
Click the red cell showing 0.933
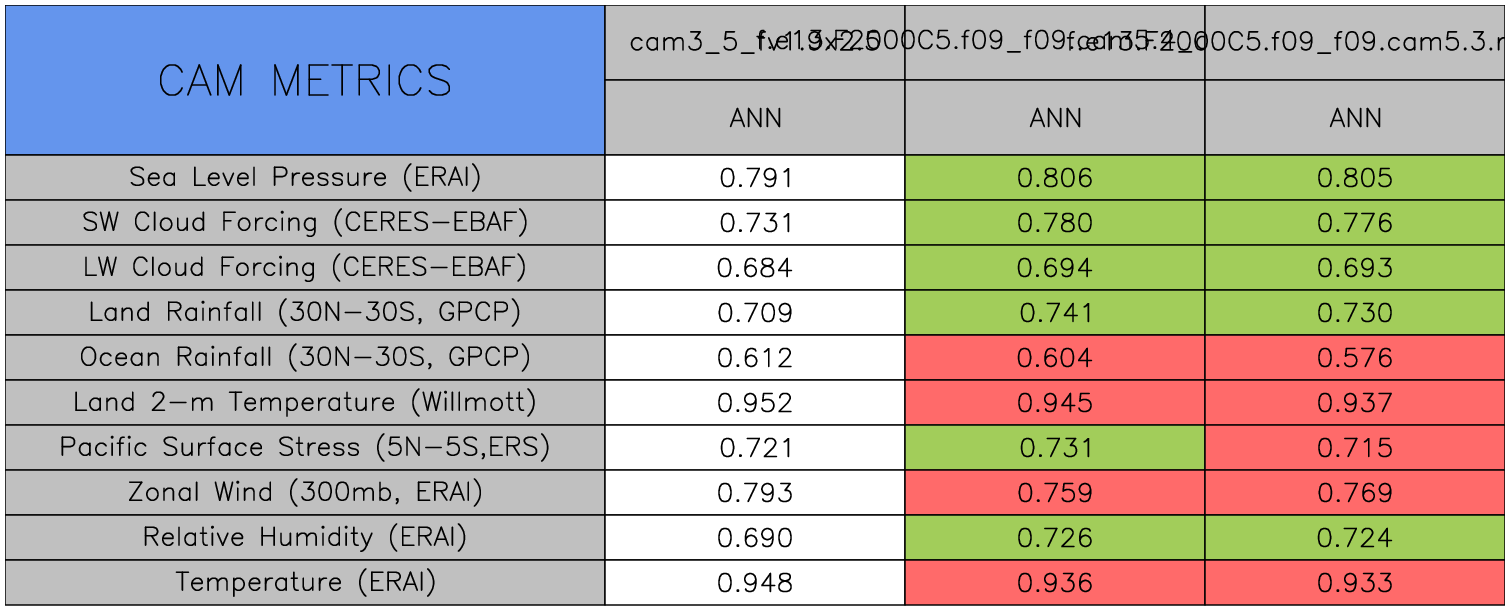pos(1355,583)
